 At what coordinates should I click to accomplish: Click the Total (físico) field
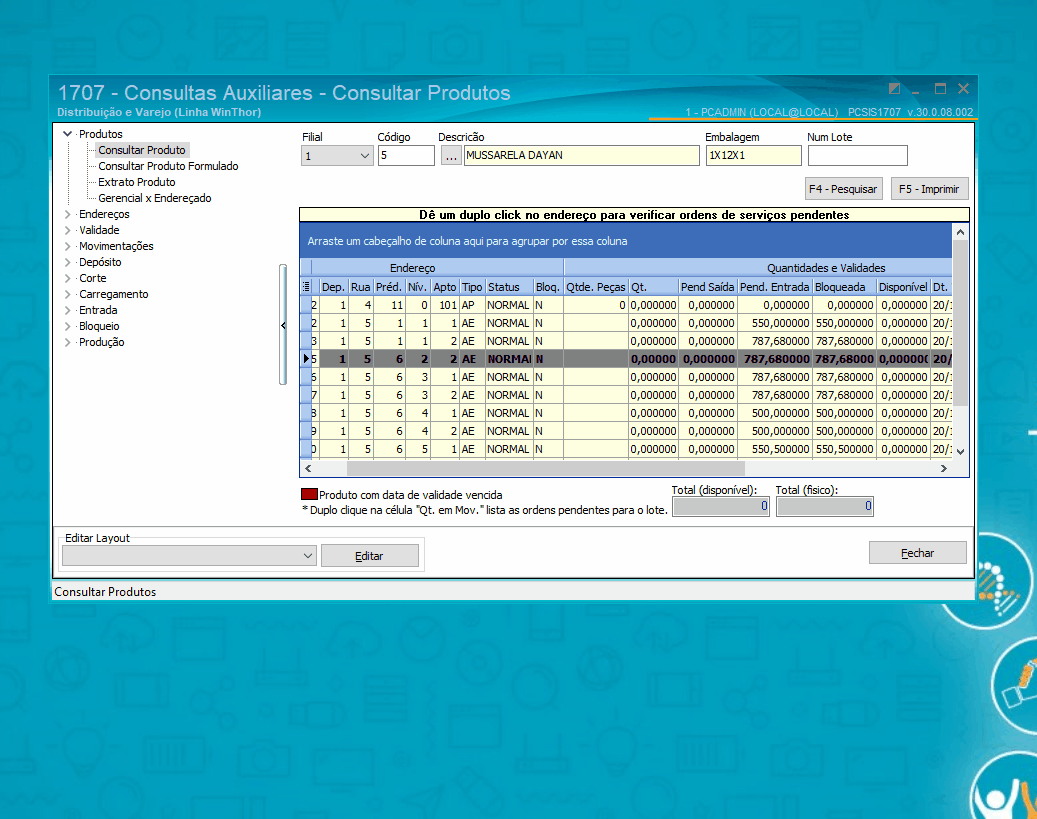[x=825, y=506]
